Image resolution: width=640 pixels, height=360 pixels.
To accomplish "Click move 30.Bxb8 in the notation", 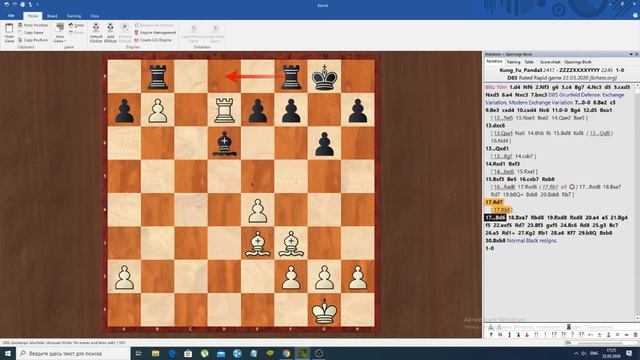I will pyautogui.click(x=495, y=240).
